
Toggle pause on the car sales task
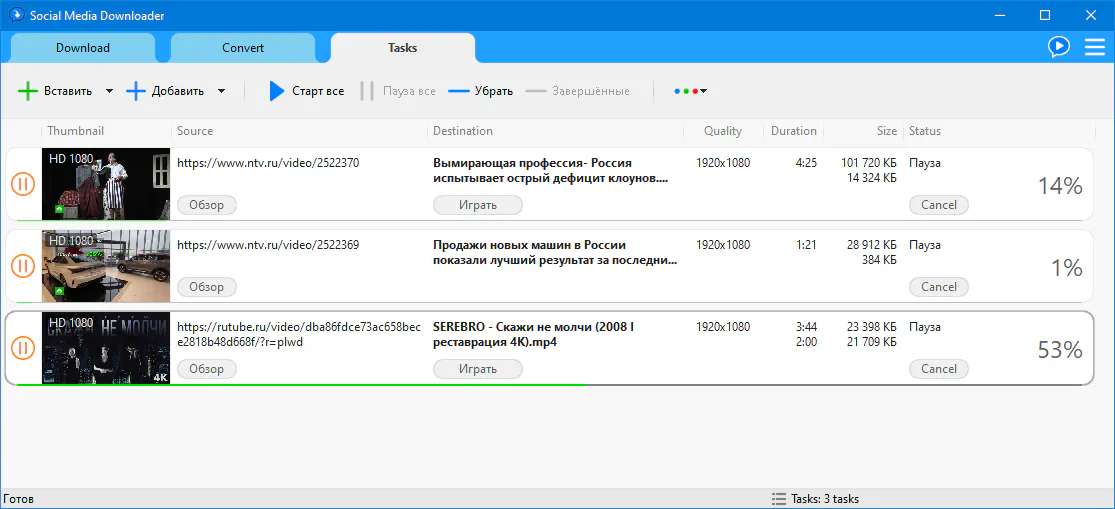coord(23,266)
